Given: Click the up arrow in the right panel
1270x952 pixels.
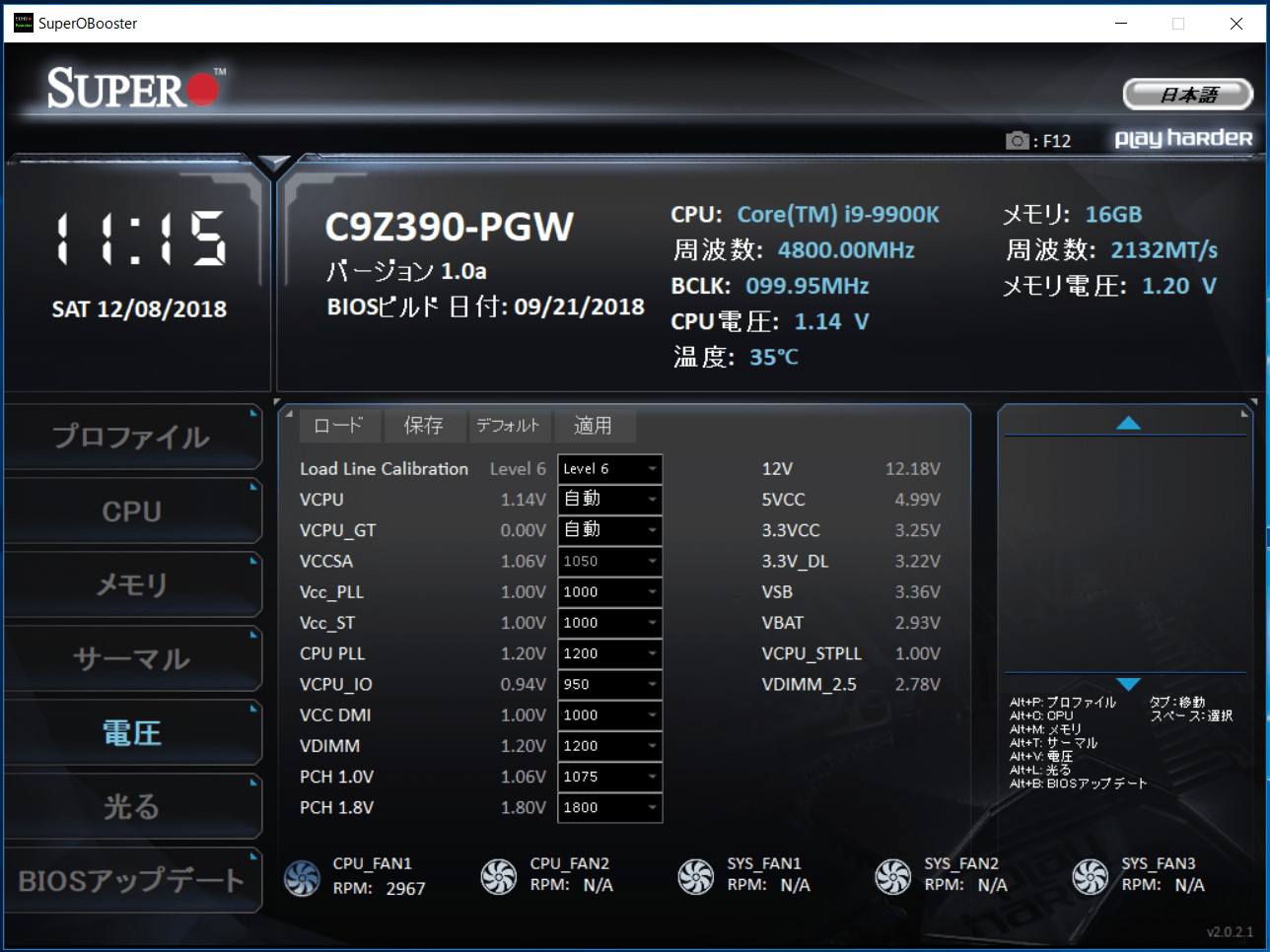Looking at the screenshot, I should click(x=1128, y=423).
